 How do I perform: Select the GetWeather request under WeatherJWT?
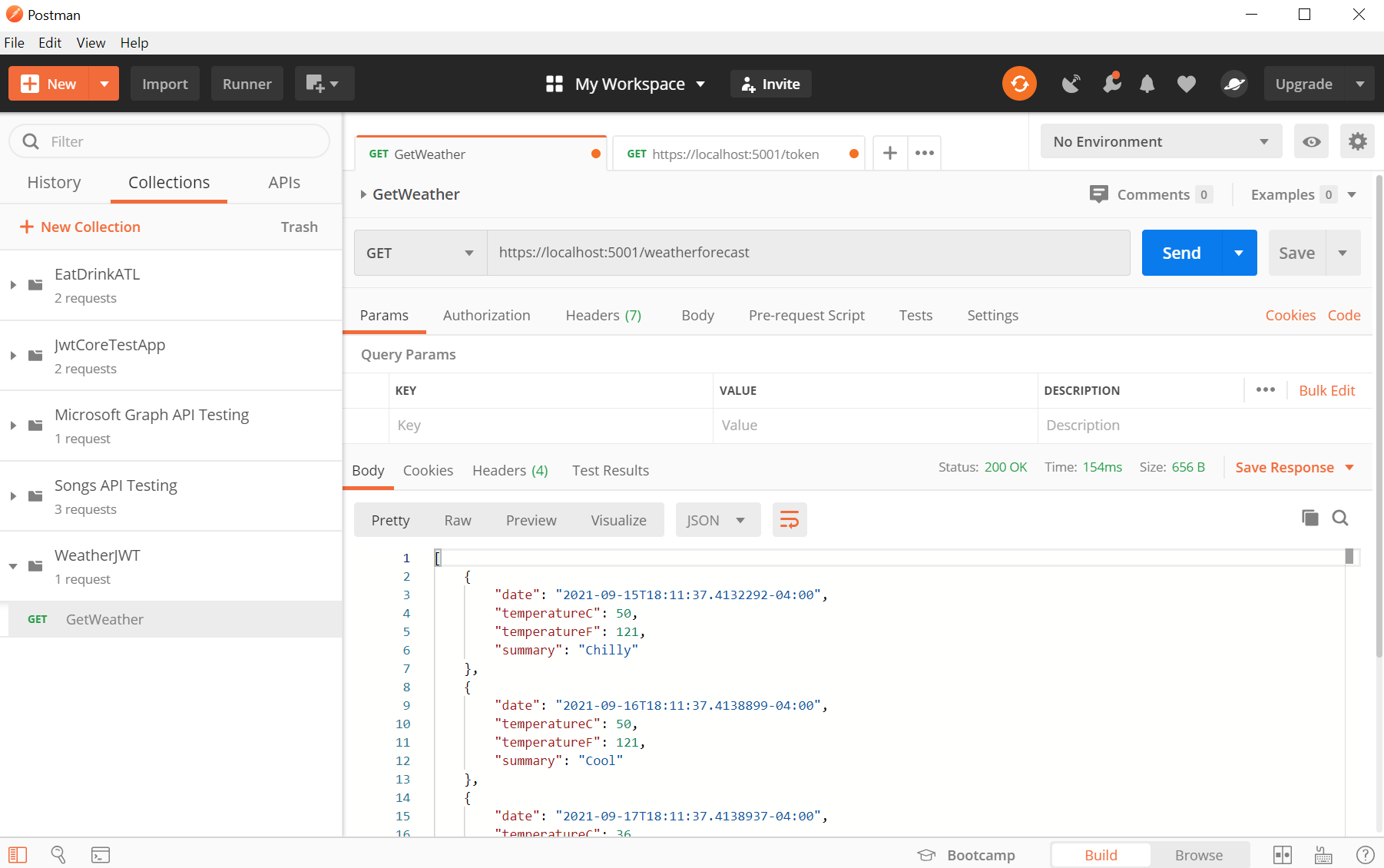(104, 619)
